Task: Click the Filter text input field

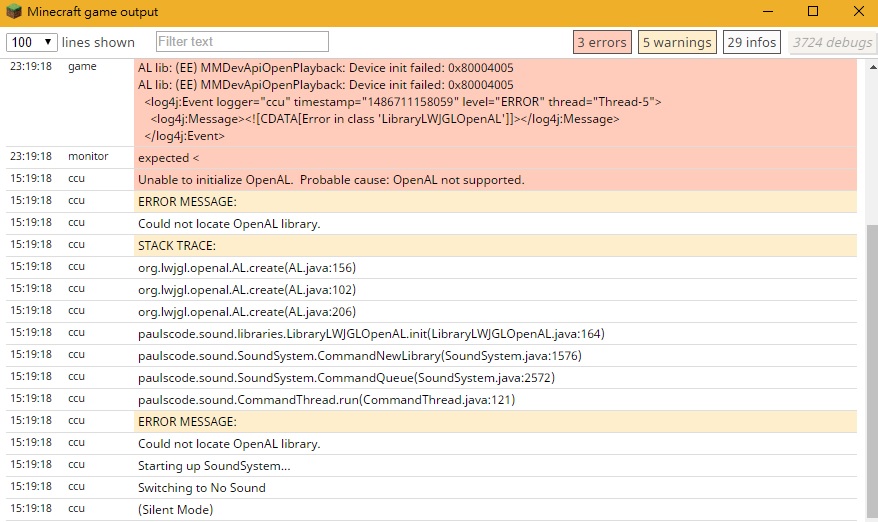Action: (x=242, y=42)
